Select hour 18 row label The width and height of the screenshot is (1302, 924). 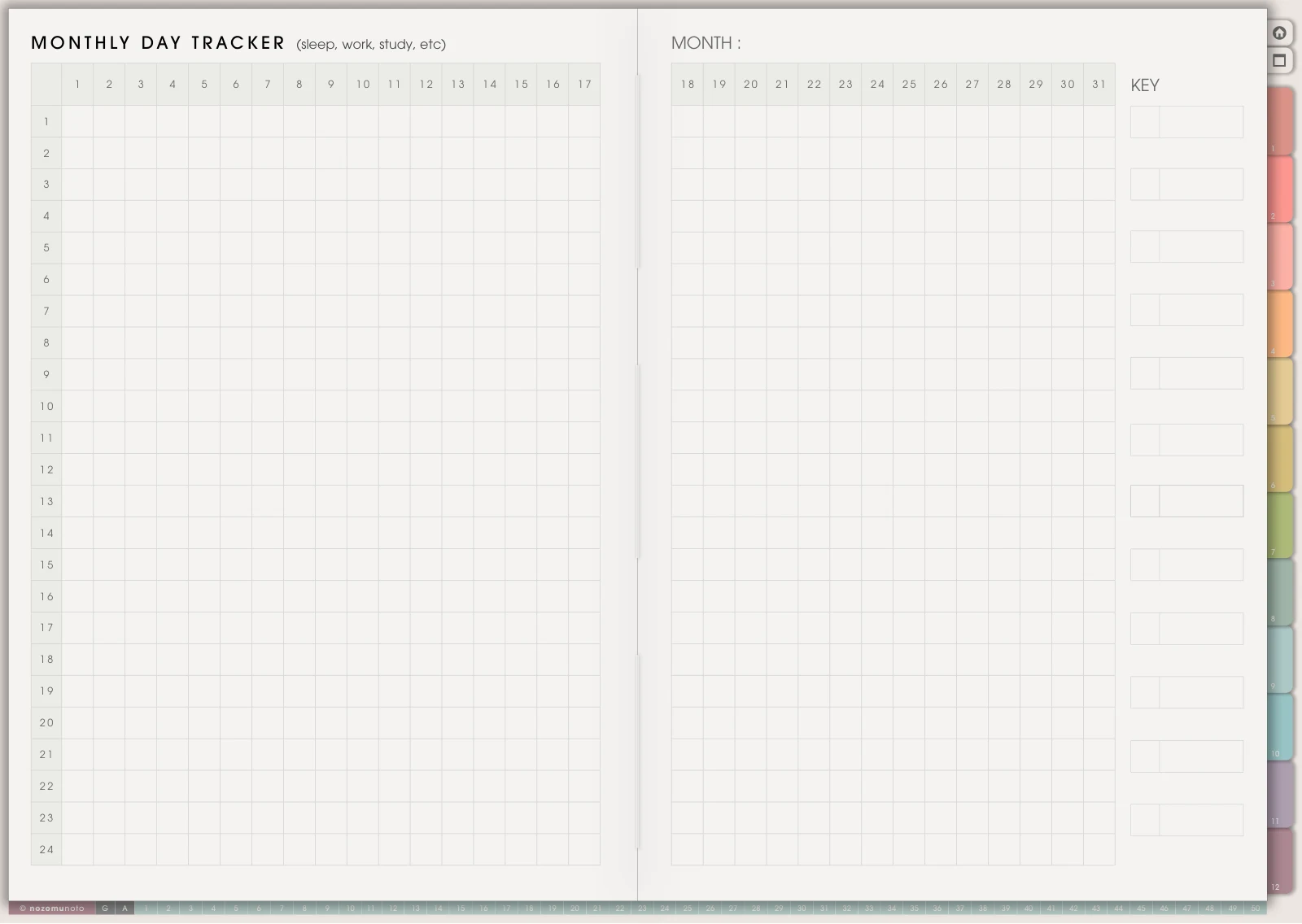(x=46, y=659)
